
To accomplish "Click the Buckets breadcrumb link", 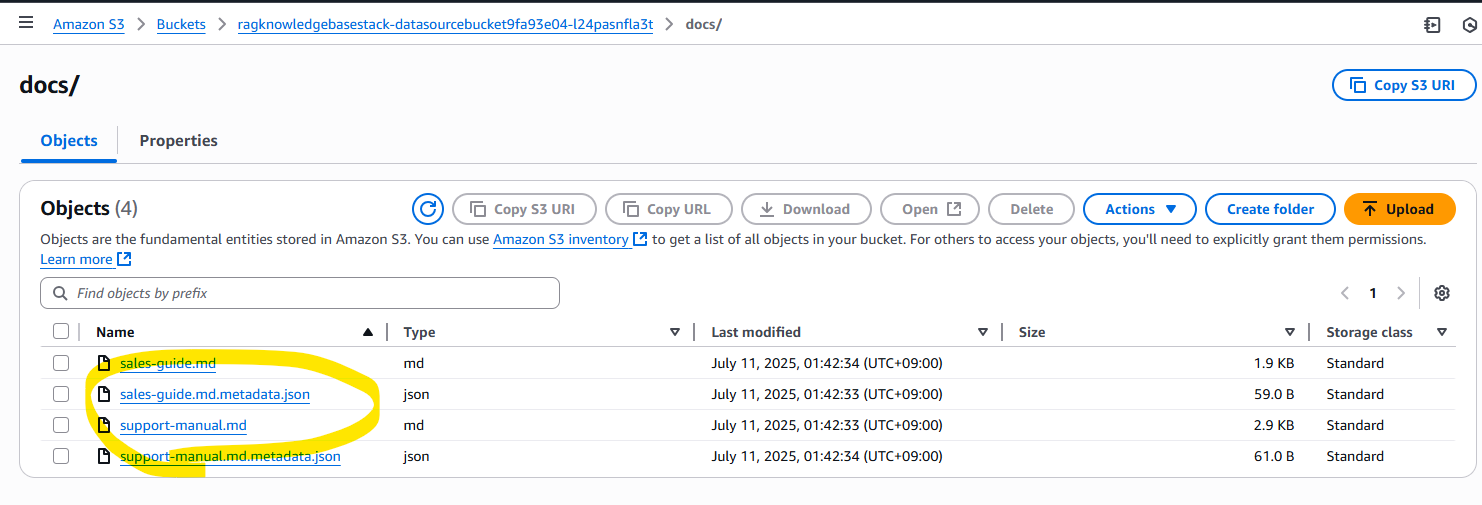I will [181, 24].
